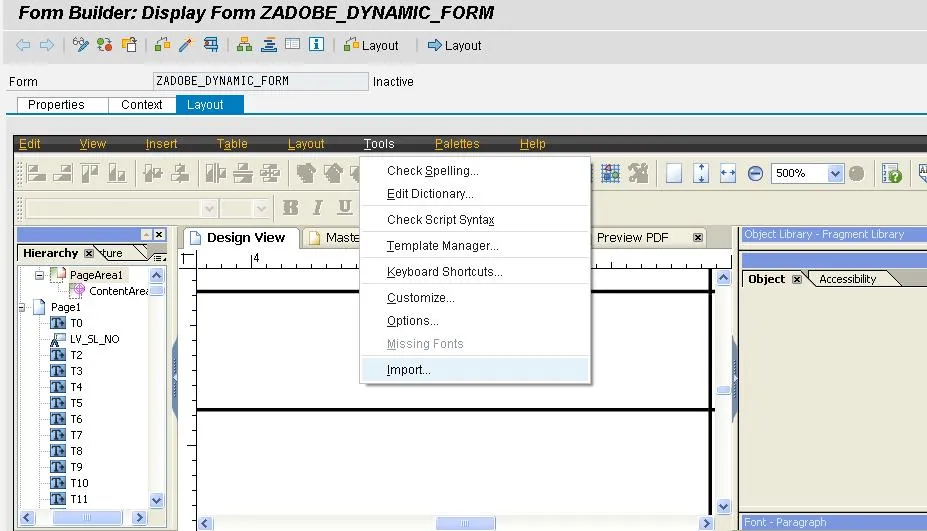Open the Insert menu

161,144
